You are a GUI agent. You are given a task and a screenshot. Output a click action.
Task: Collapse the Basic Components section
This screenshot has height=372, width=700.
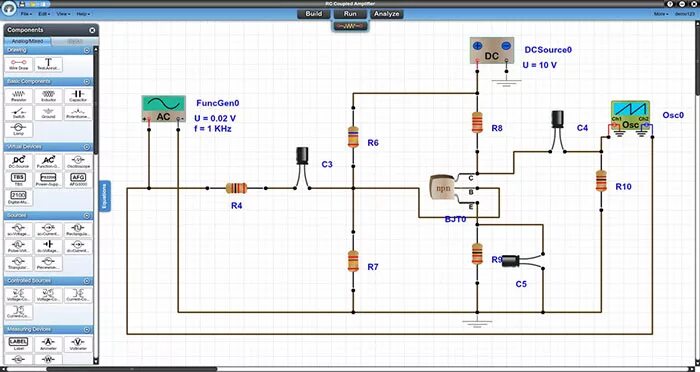pos(87,82)
